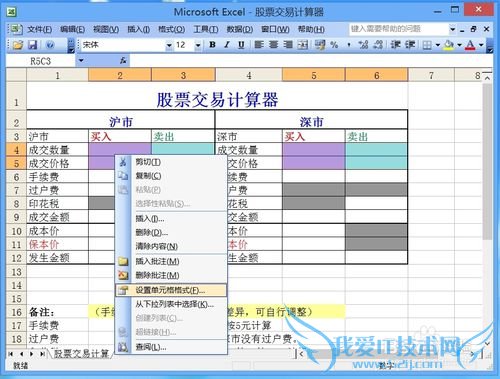Open the Fill Color dropdown arrow

point(459,45)
